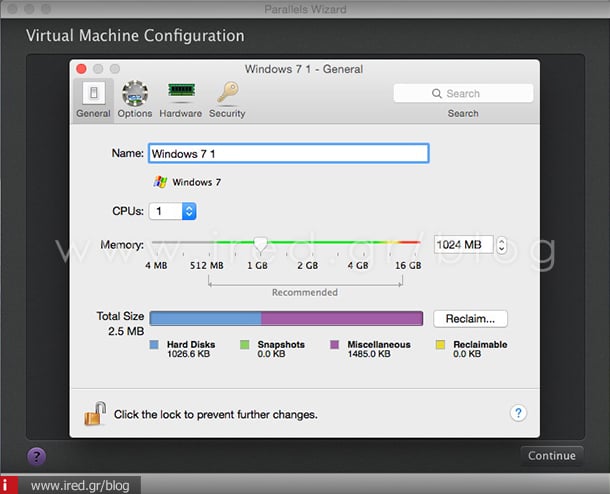Open the General settings tab icon
Image resolution: width=610 pixels, height=494 pixels.
pyautogui.click(x=93, y=93)
